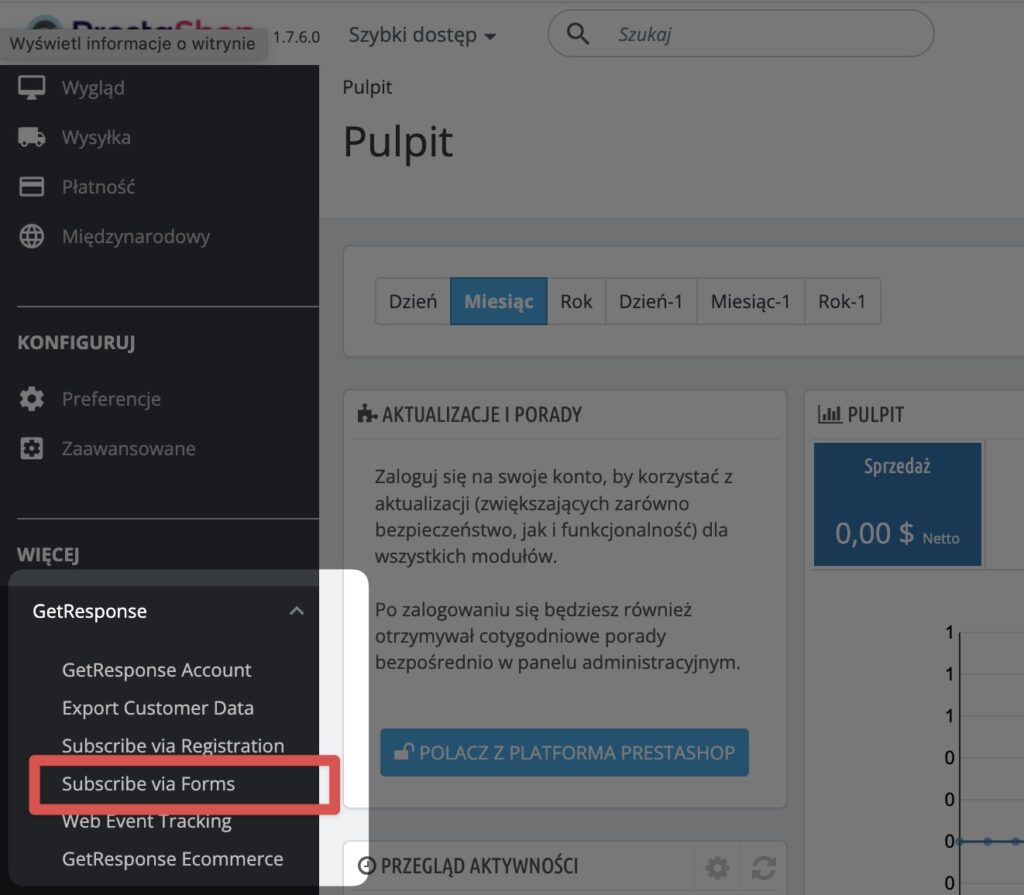The image size is (1024, 895).
Task: Click the Pulpit breadcrumb
Action: pyautogui.click(x=367, y=87)
